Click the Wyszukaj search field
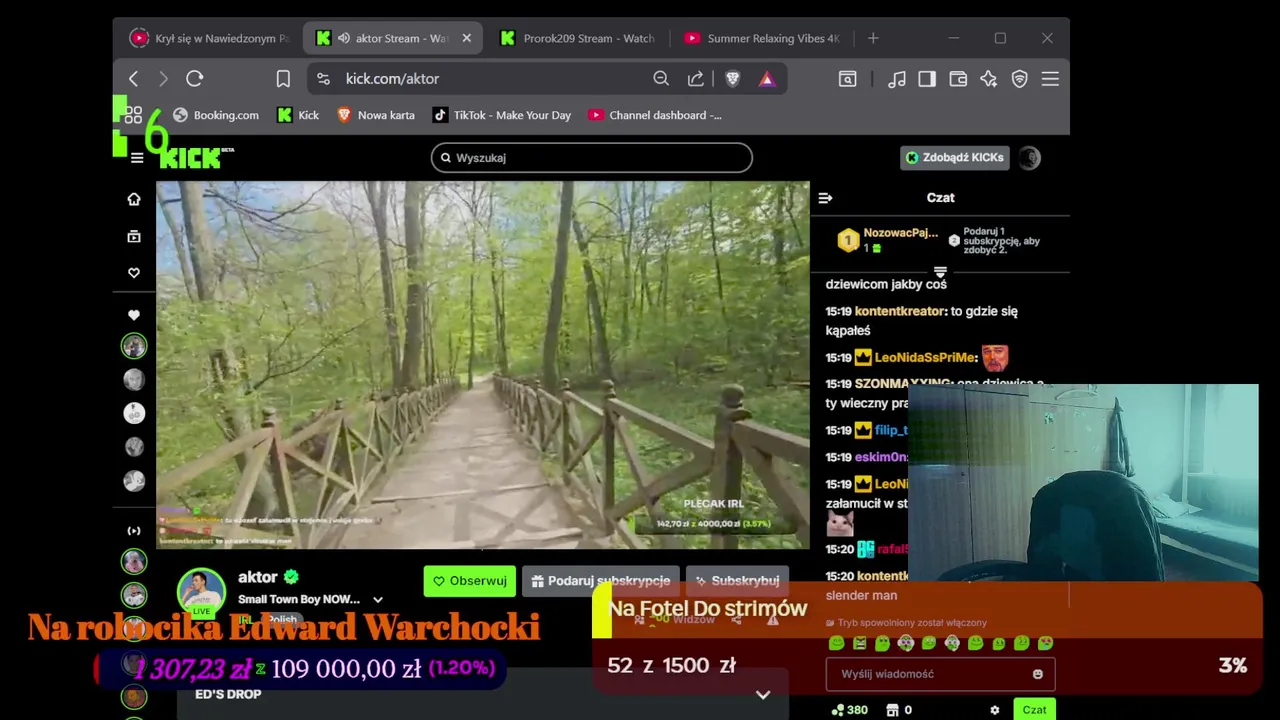1280x720 pixels. (x=592, y=157)
